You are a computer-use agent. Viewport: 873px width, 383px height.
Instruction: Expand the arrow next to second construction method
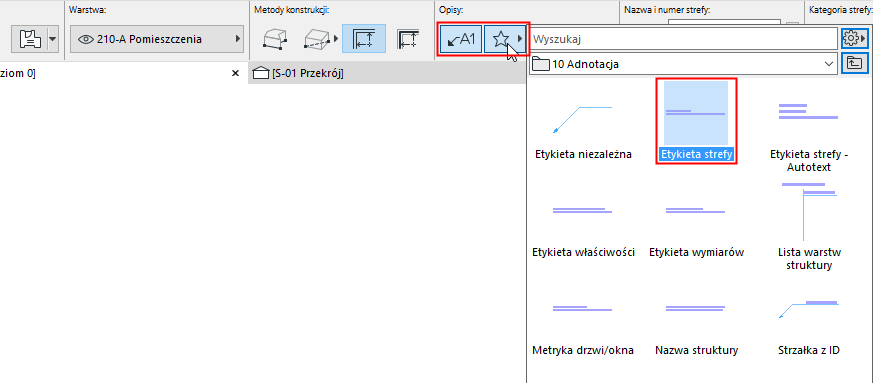(x=336, y=39)
